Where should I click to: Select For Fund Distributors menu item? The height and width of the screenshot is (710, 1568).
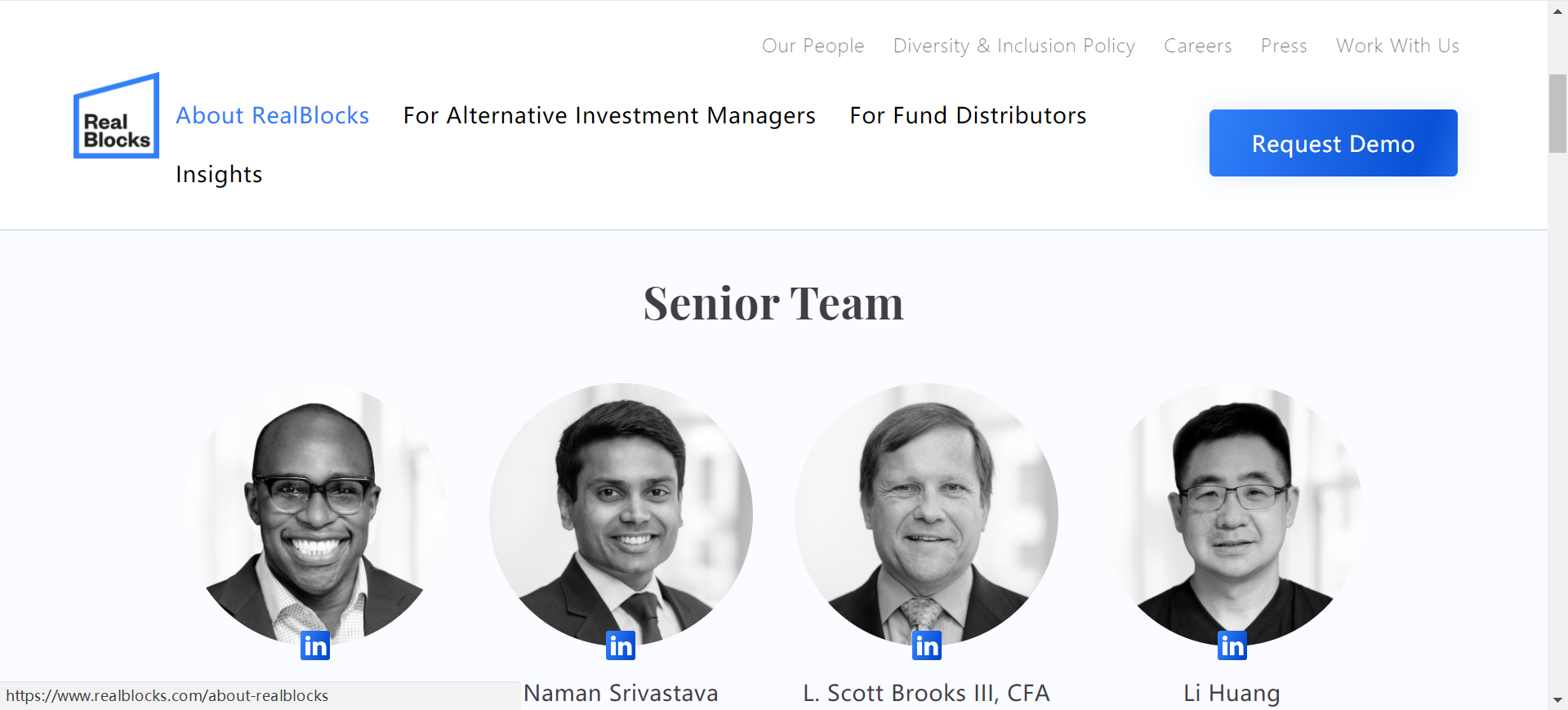(x=968, y=116)
